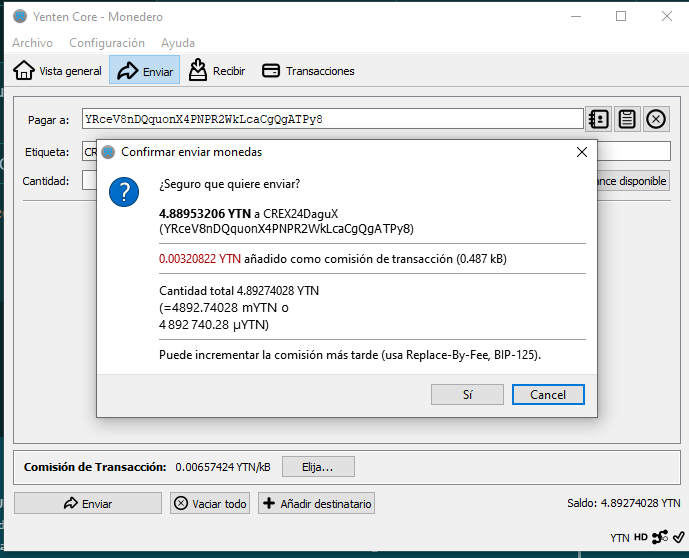The image size is (689, 558).
Task: Click the blue question mark icon
Action: [124, 192]
